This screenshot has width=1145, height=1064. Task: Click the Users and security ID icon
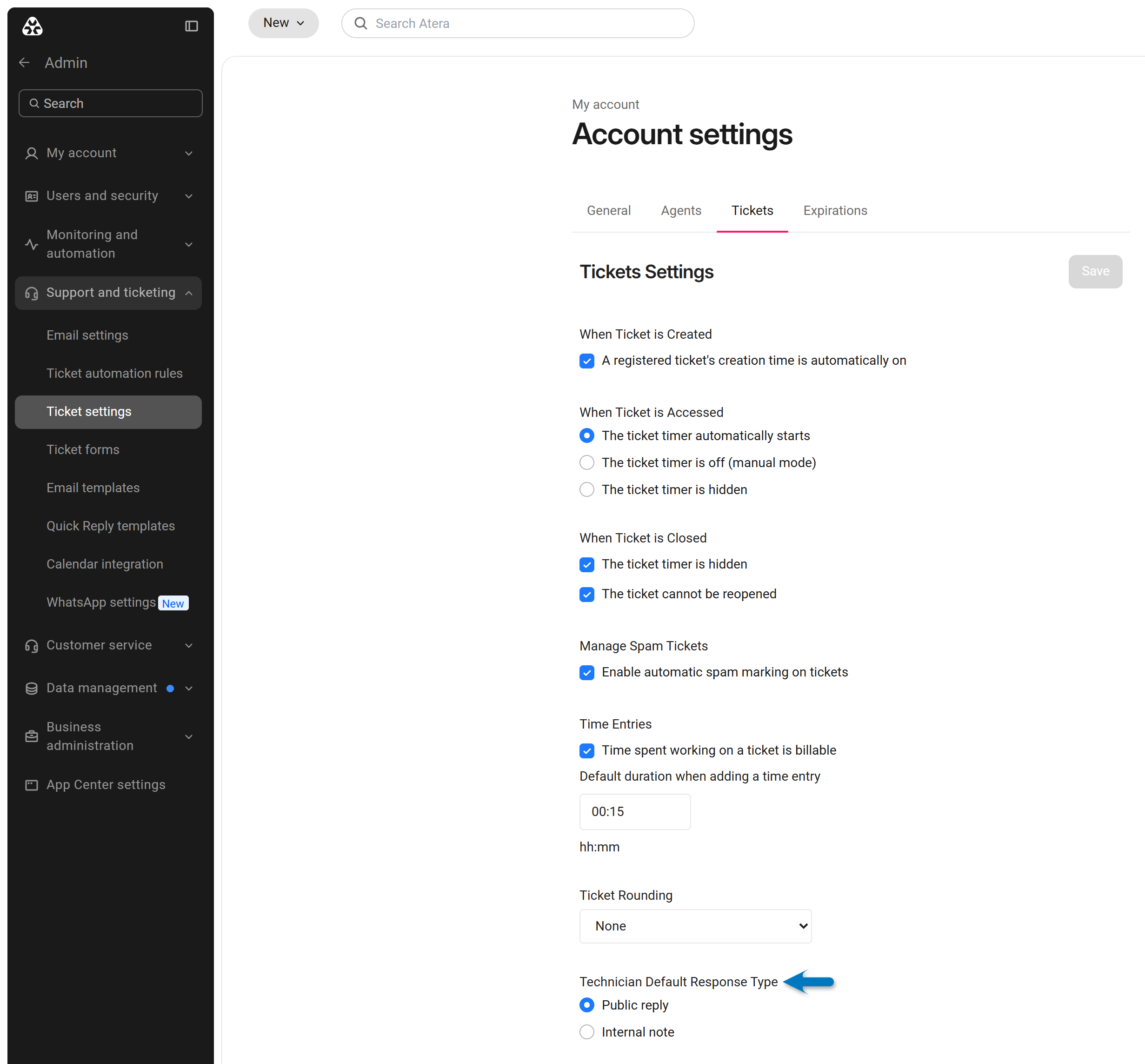(32, 196)
